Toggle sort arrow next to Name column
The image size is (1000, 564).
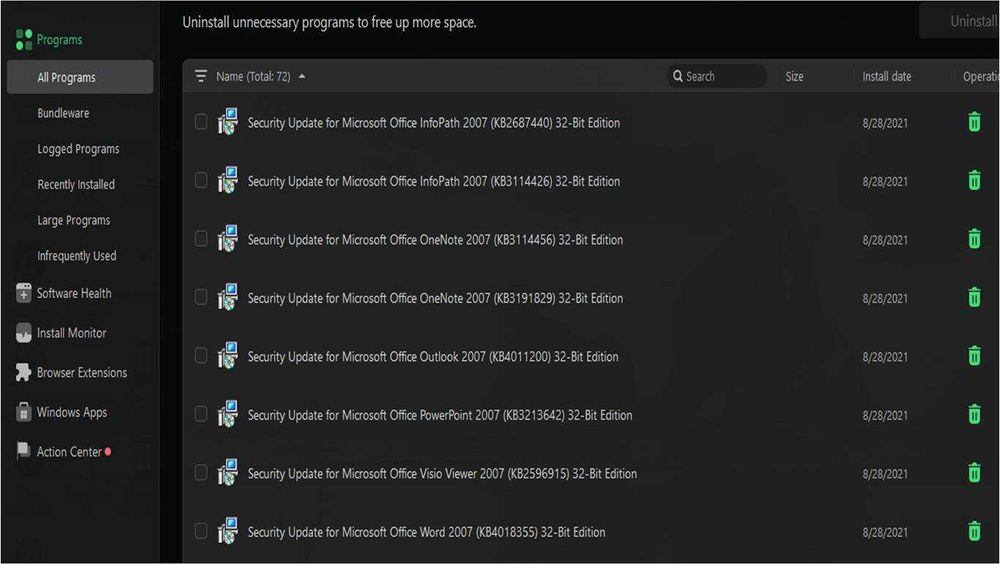[302, 77]
